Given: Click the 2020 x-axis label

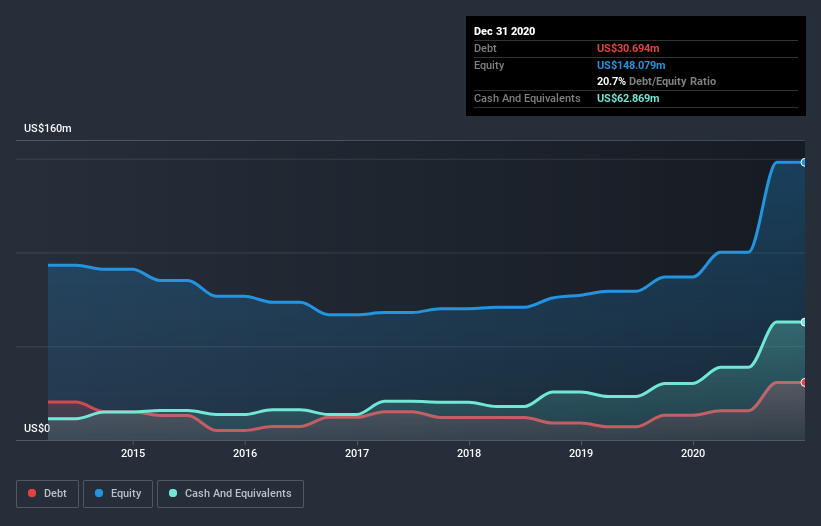Looking at the screenshot, I should [694, 454].
